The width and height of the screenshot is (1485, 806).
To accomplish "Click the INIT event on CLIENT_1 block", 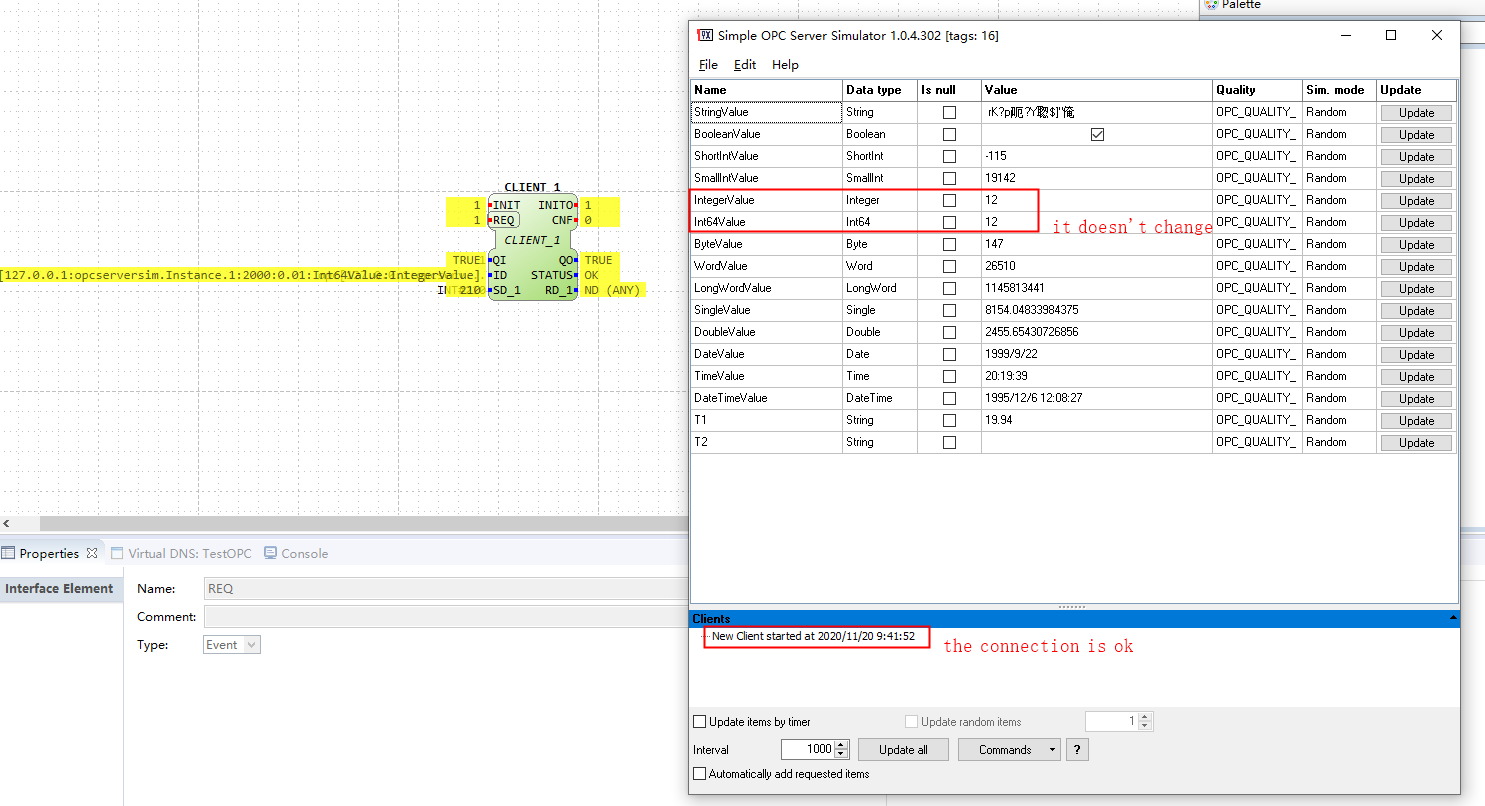I will point(506,205).
